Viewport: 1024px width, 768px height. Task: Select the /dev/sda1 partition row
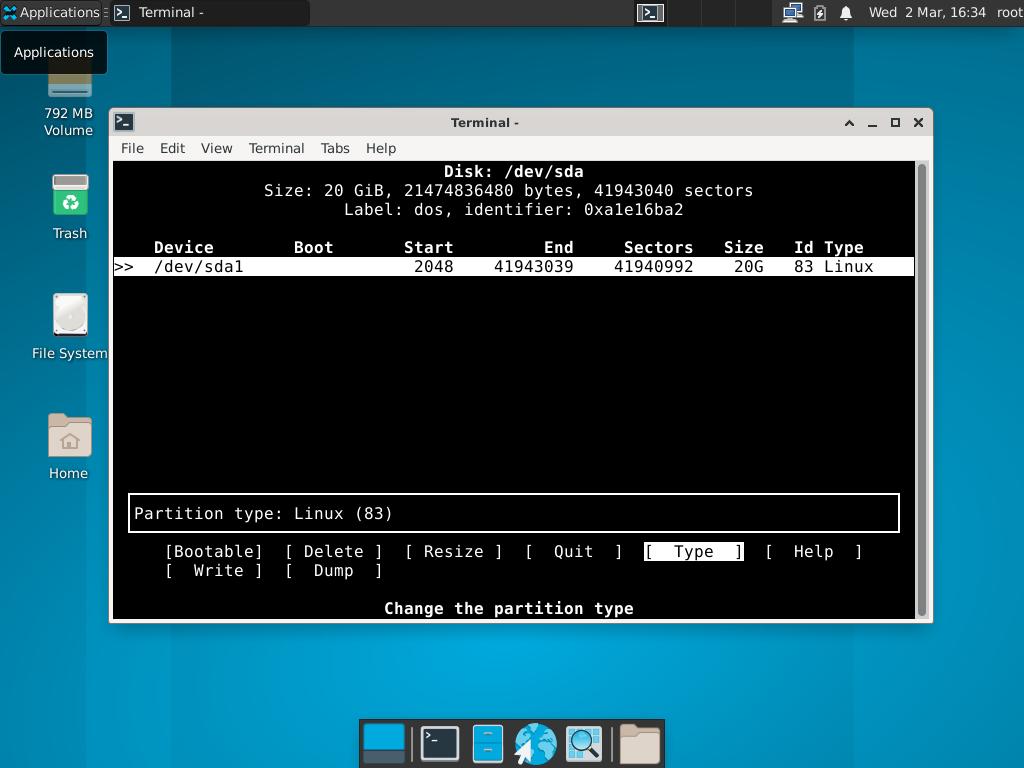[513, 266]
